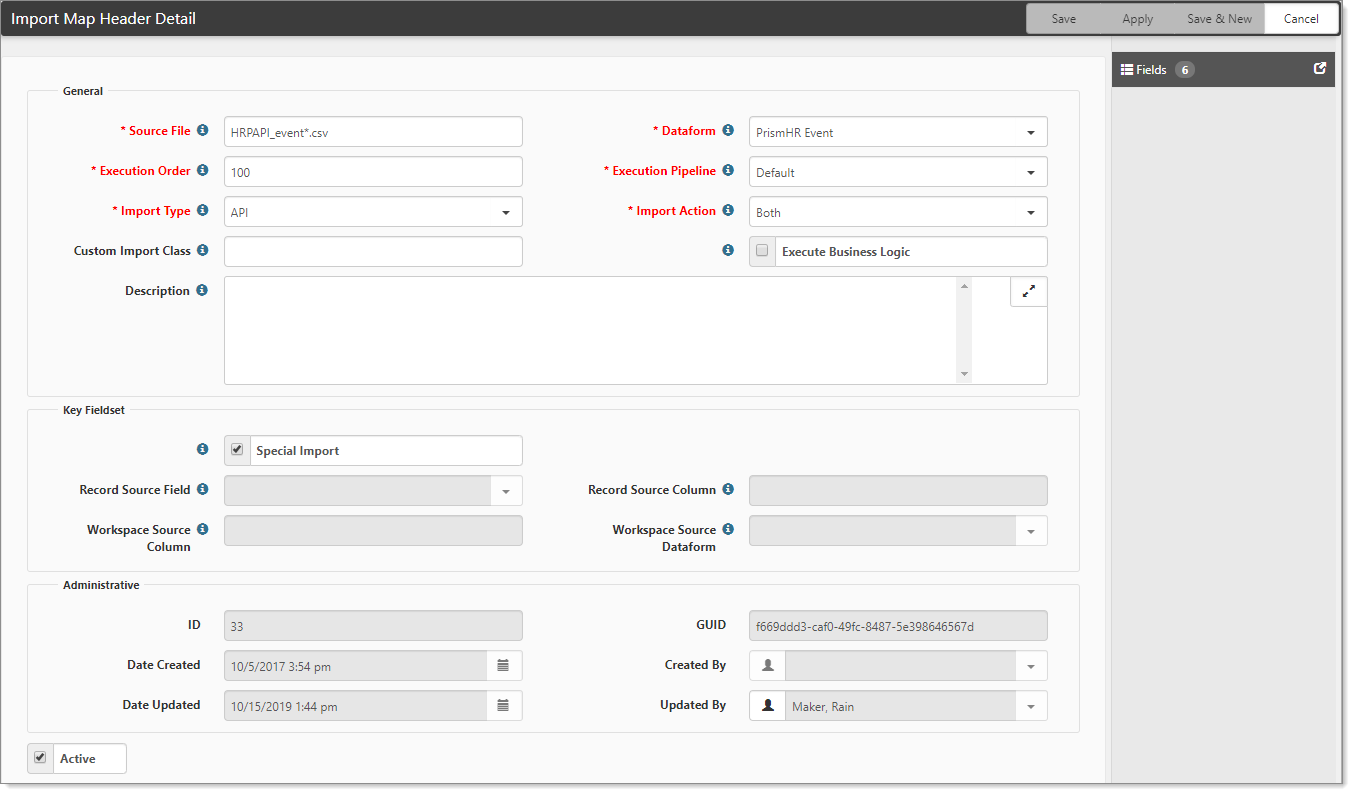This screenshot has height=794, width=1353.
Task: Click the info icon beside Record Source Field
Action: (202, 489)
